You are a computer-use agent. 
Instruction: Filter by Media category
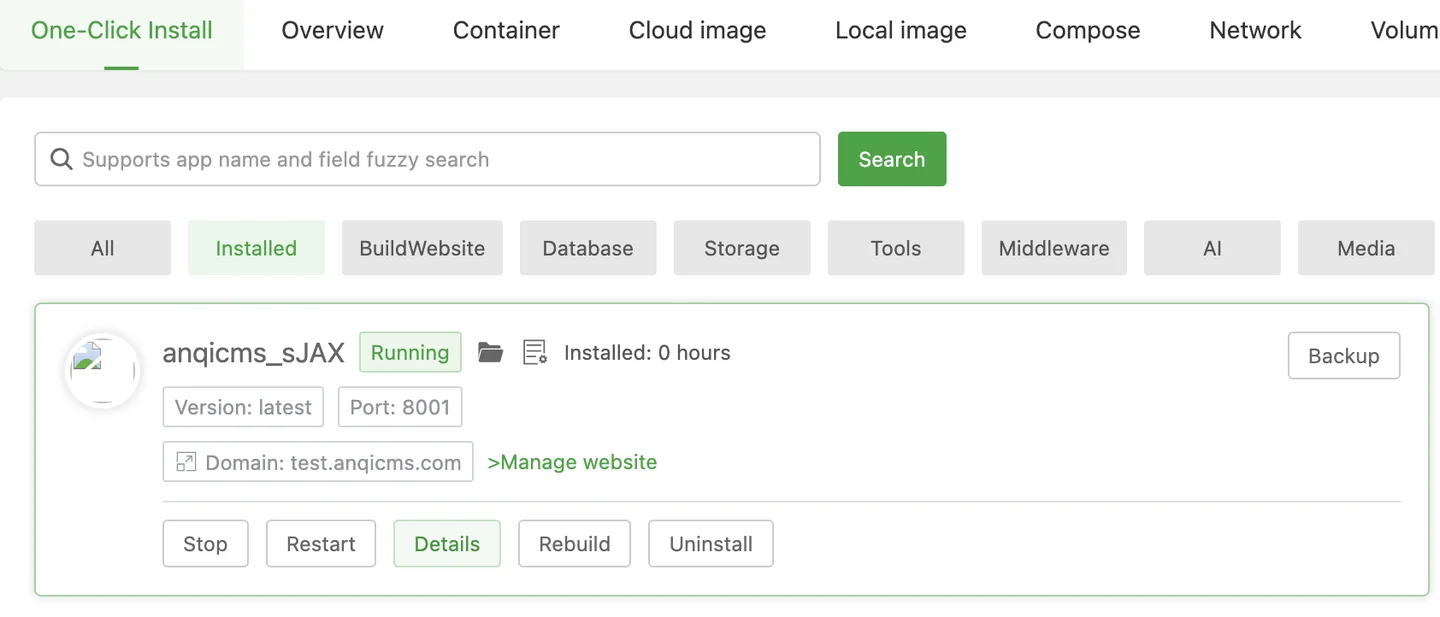coord(1366,248)
